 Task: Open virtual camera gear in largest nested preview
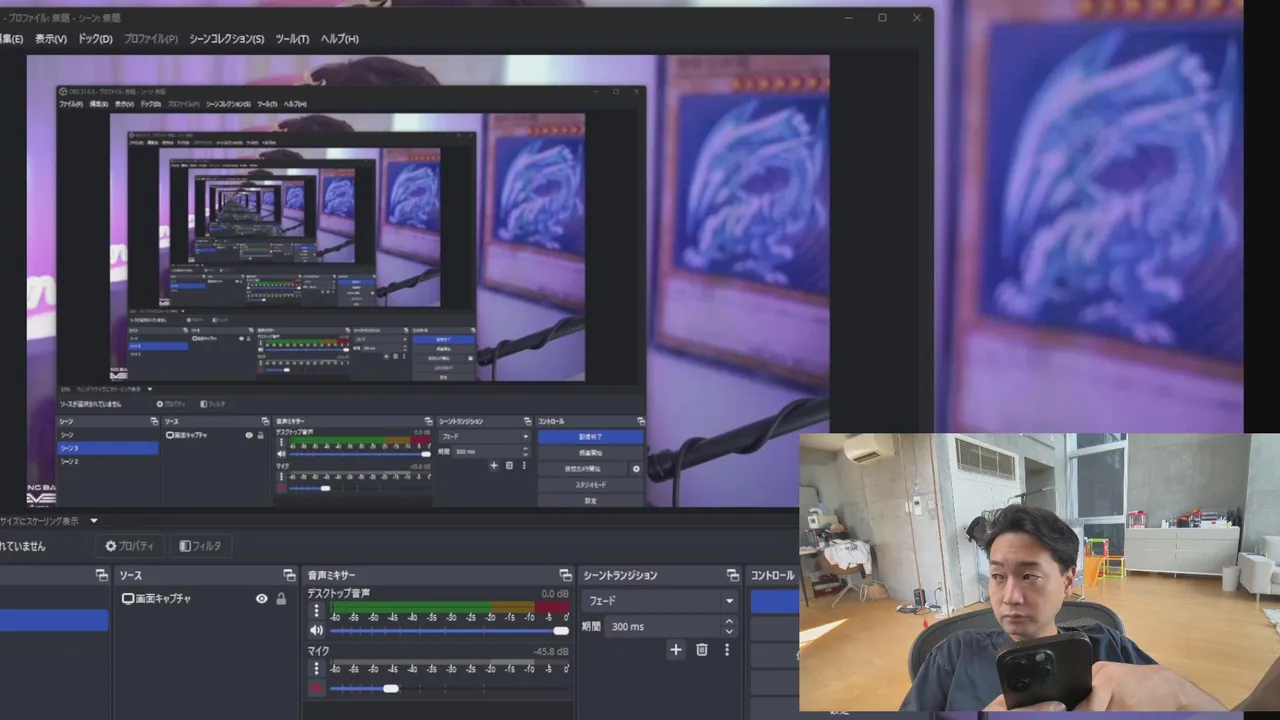pos(636,469)
